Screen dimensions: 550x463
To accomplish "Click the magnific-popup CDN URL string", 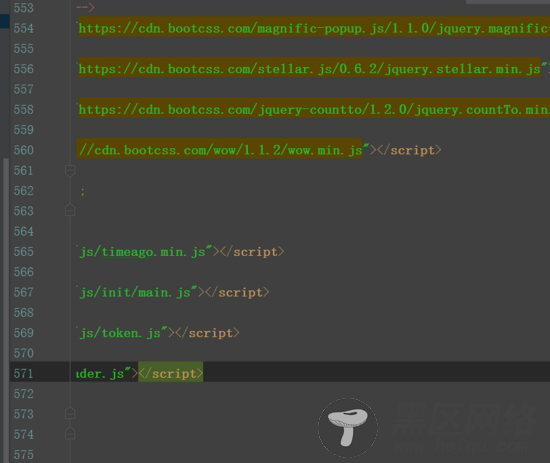I will (314, 28).
